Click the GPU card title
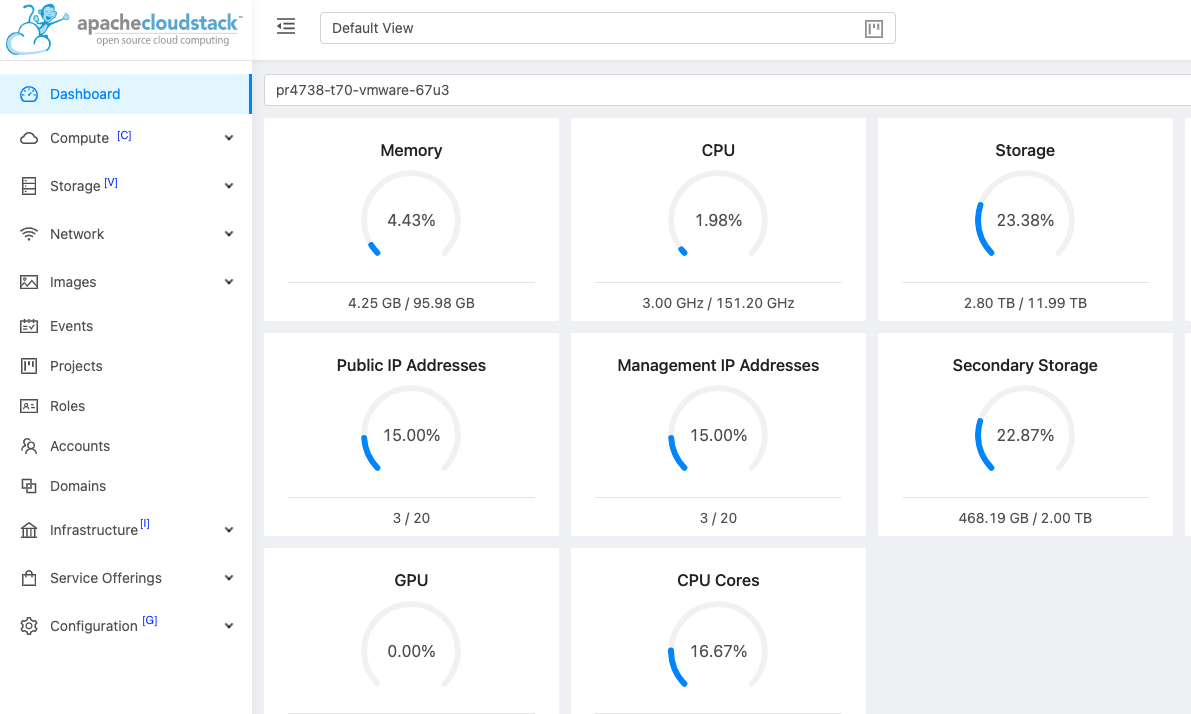Screen dimensions: 1191x714 [411, 580]
